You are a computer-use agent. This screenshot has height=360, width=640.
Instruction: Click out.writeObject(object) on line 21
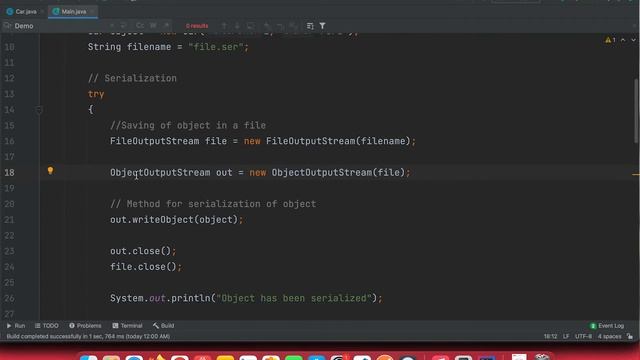(x=174, y=220)
